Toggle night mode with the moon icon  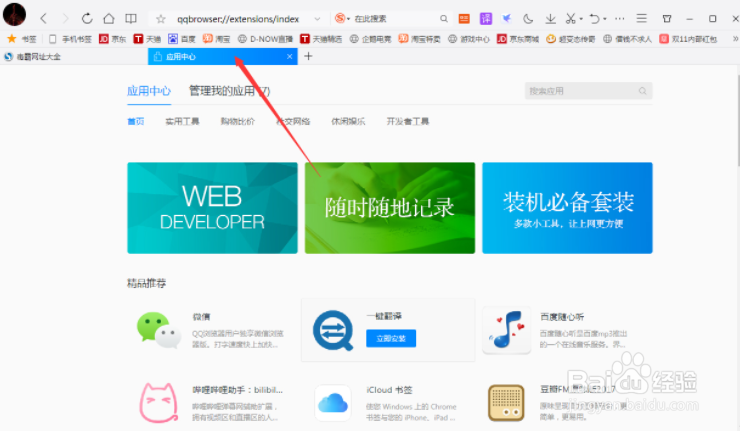coord(528,18)
